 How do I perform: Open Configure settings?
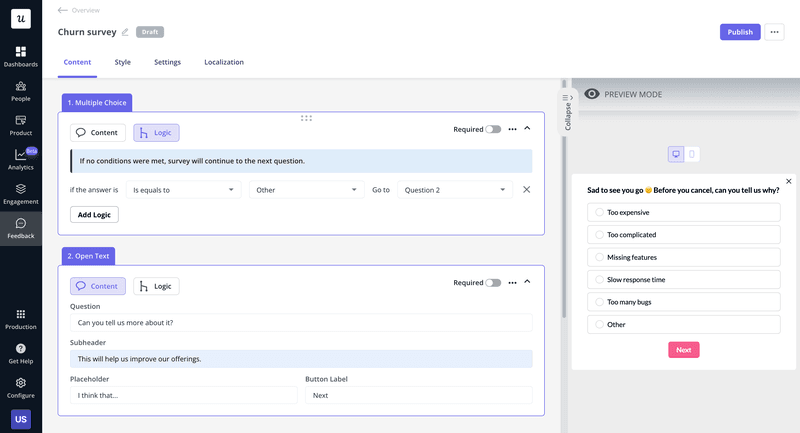(21, 388)
